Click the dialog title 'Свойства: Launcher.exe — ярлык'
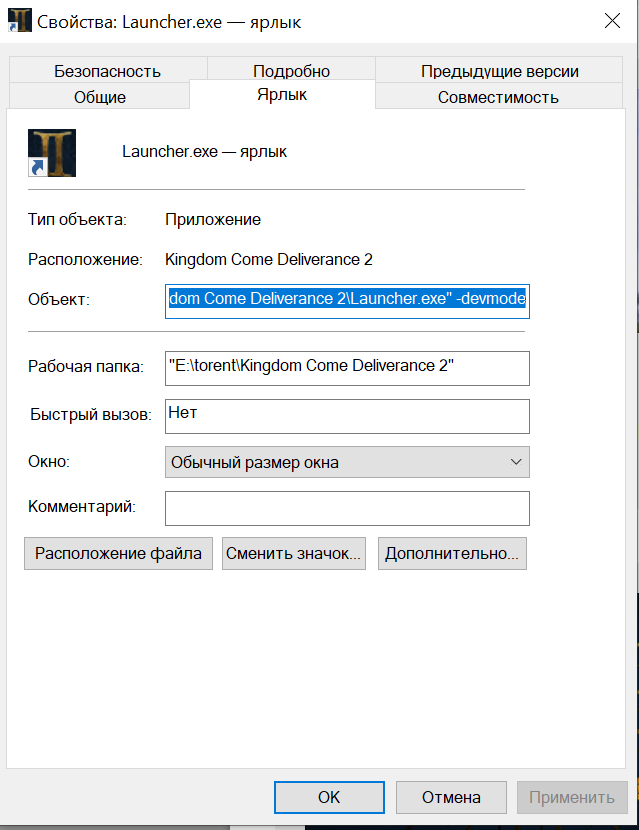This screenshot has width=639, height=830. coord(169,22)
